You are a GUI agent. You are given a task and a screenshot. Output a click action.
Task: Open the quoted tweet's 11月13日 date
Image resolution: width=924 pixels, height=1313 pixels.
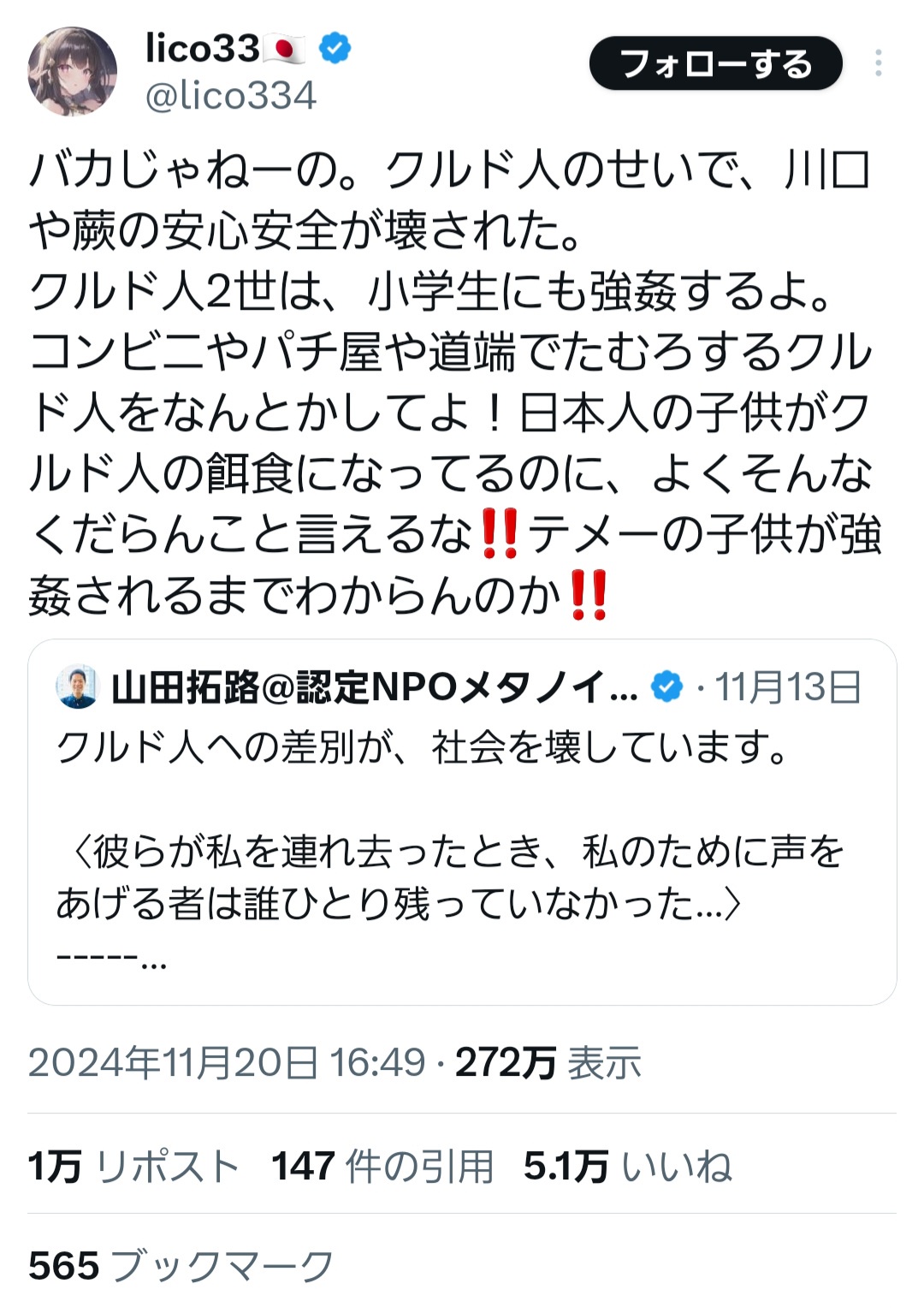point(788,687)
